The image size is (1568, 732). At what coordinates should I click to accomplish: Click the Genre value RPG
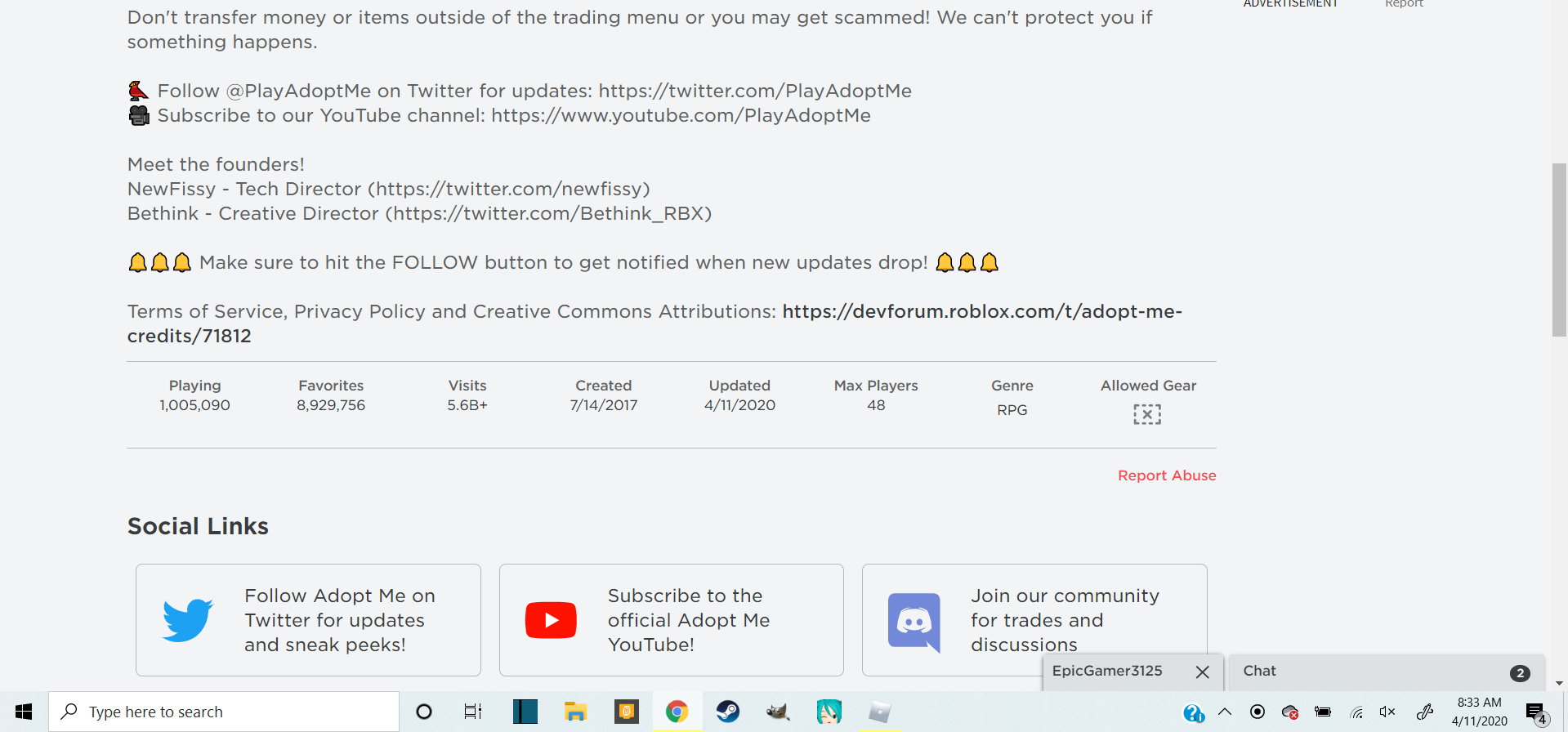tap(1012, 410)
